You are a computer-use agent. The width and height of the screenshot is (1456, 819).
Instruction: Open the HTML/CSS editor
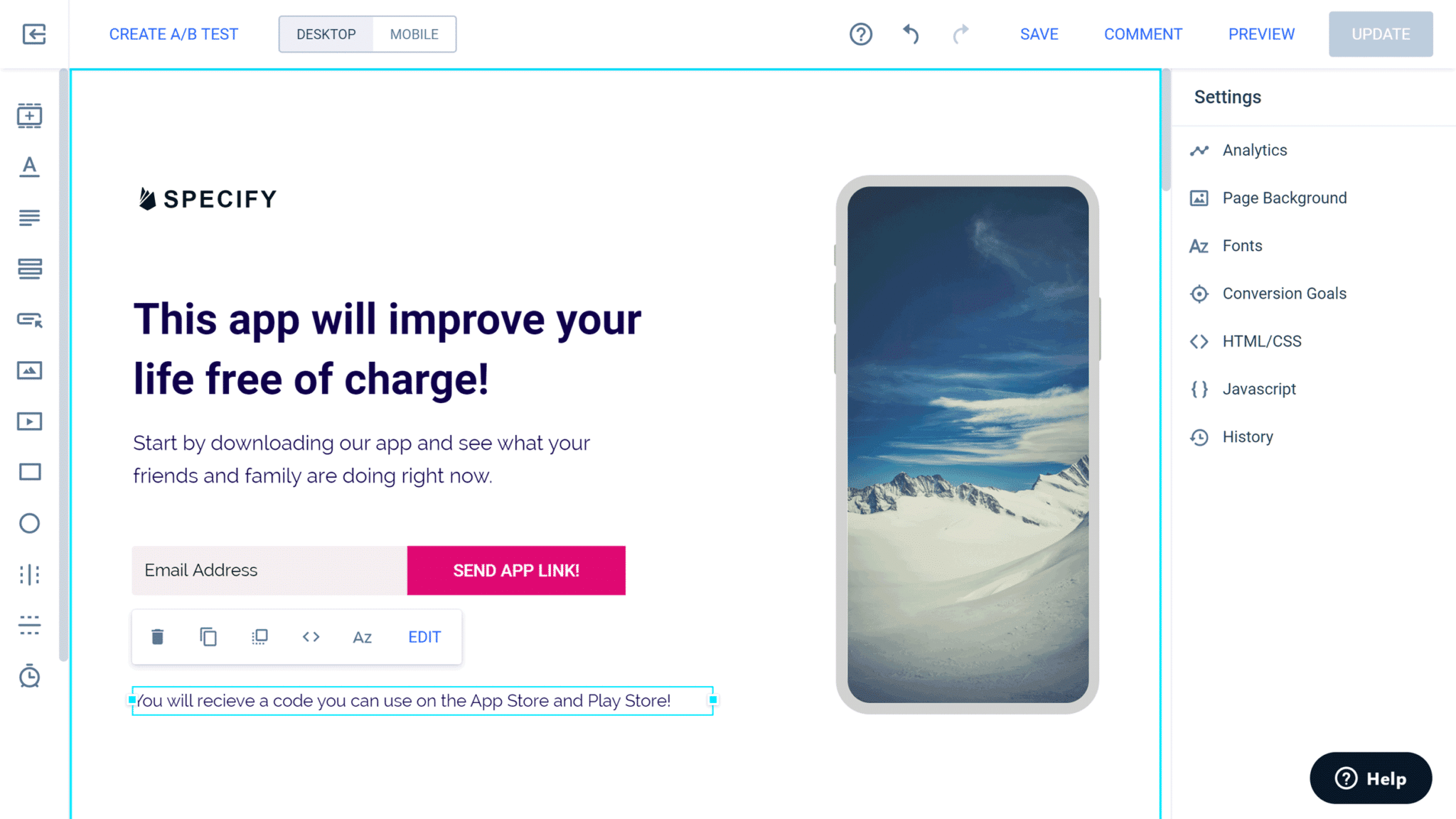(1262, 341)
